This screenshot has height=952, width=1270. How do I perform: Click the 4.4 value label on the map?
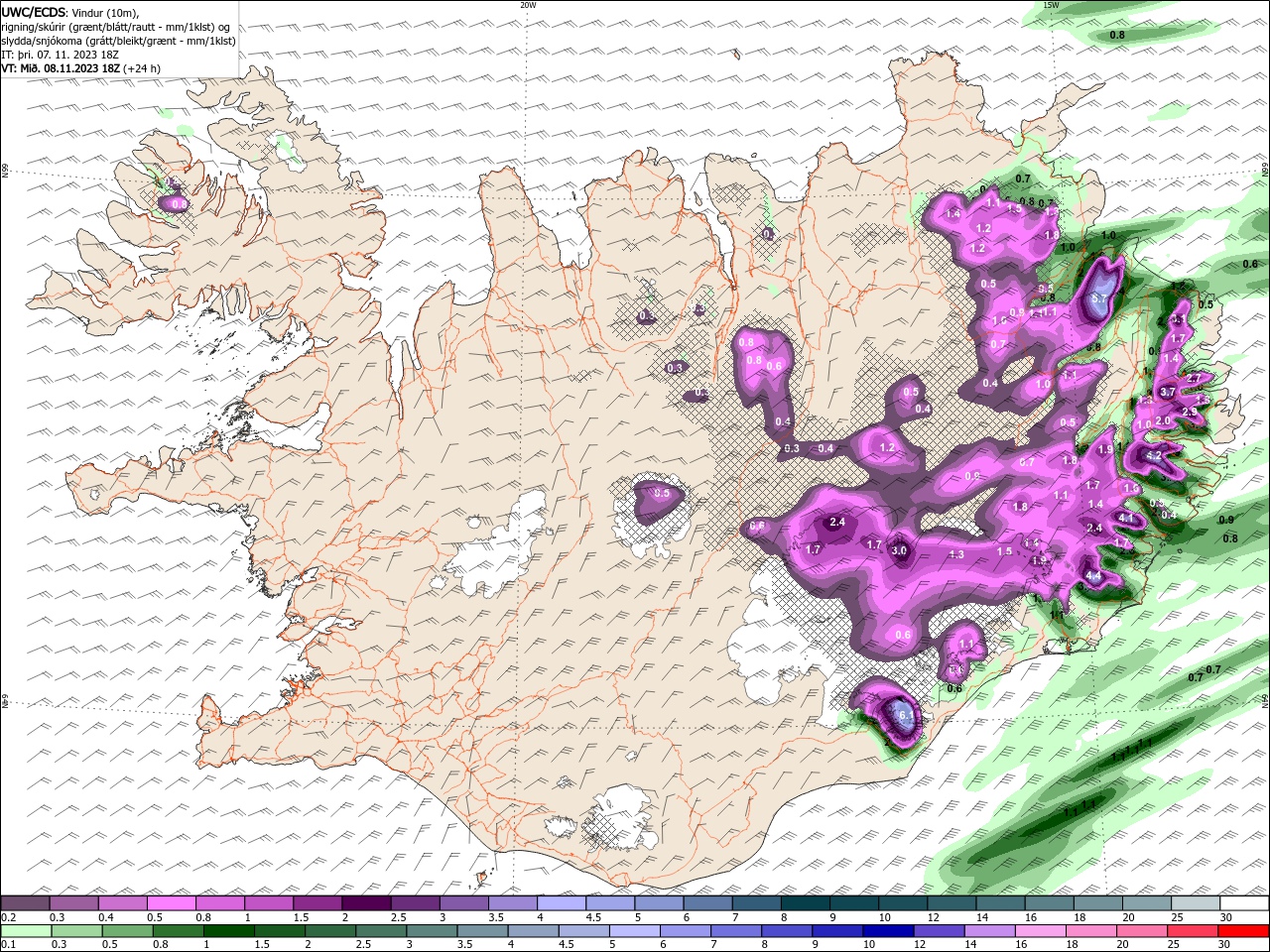coord(1094,576)
